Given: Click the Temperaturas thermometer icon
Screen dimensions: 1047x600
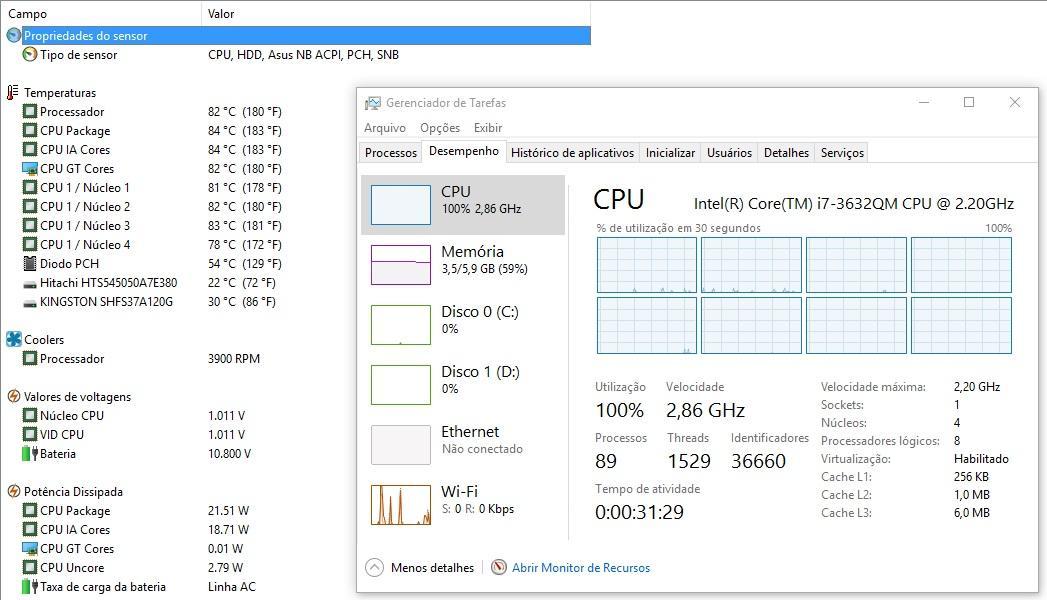Looking at the screenshot, I should click(x=13, y=92).
